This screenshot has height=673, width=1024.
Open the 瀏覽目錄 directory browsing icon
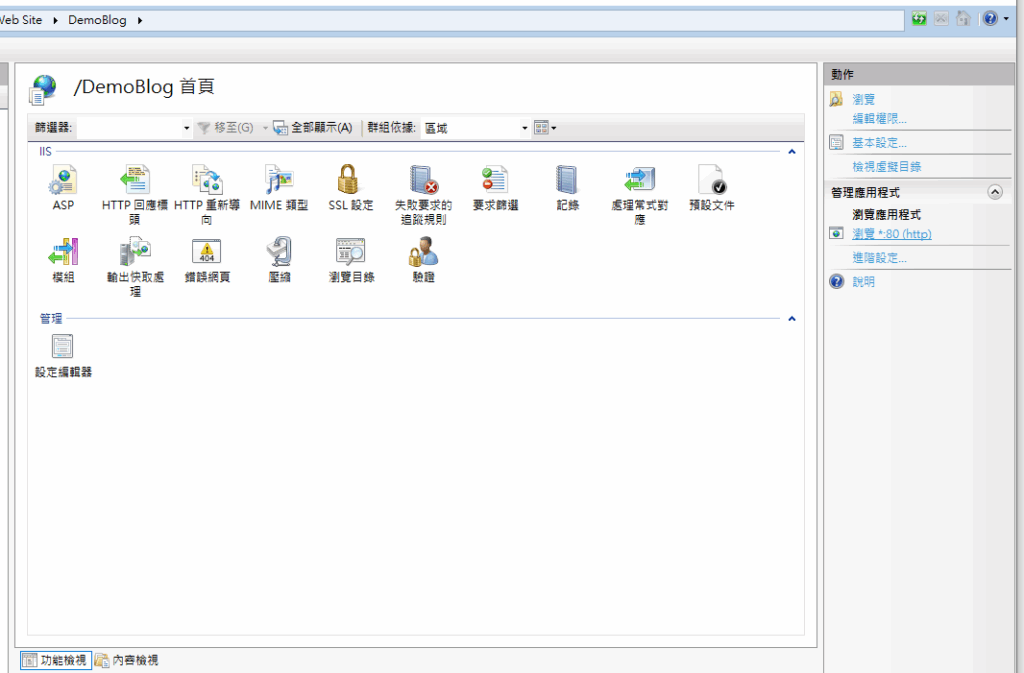[x=350, y=252]
